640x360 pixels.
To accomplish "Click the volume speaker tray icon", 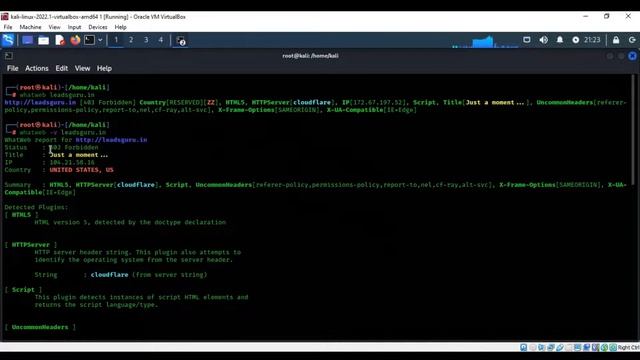I will click(x=543, y=40).
